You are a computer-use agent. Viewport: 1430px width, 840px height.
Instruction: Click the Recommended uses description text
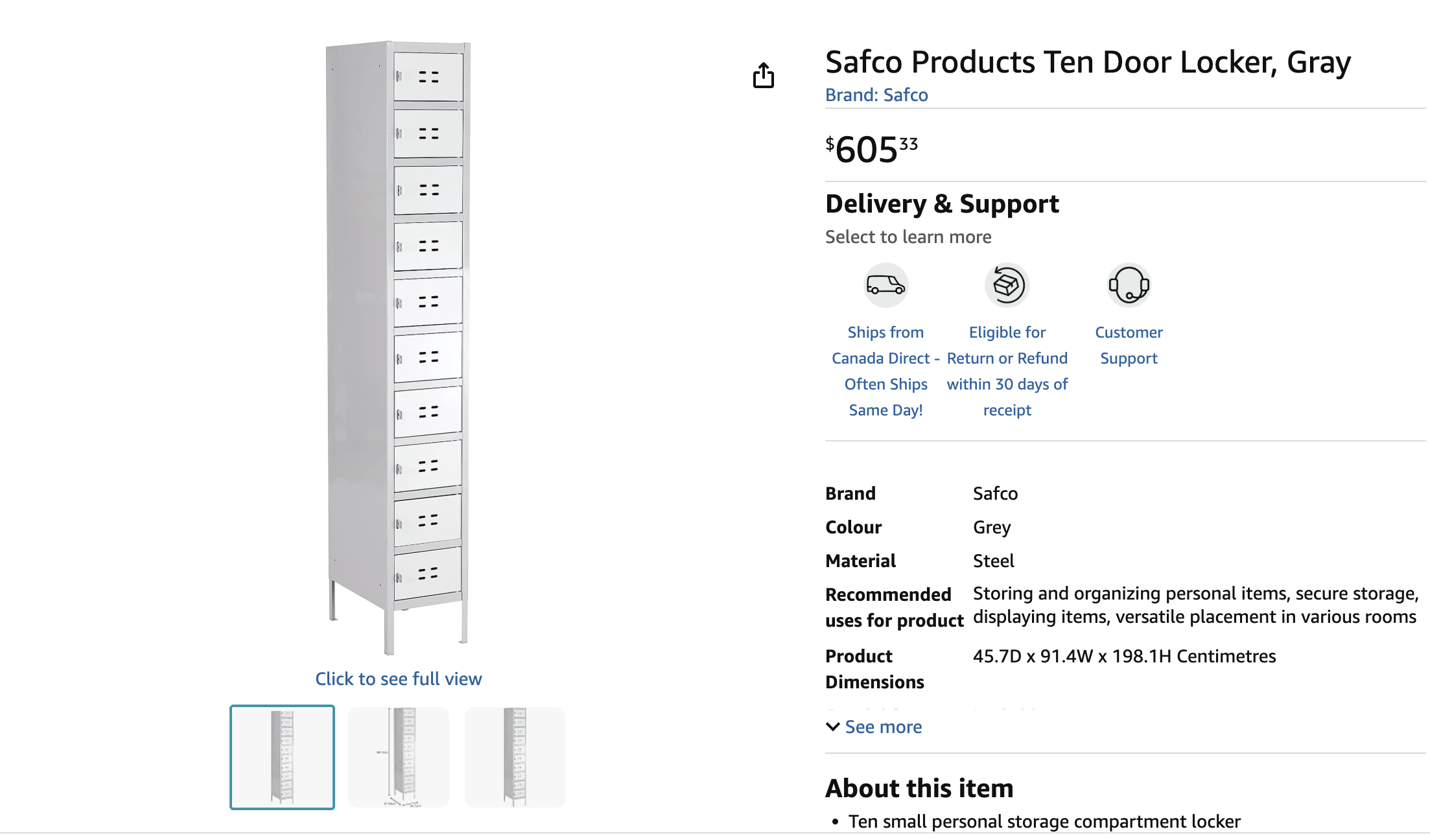[x=1195, y=605]
